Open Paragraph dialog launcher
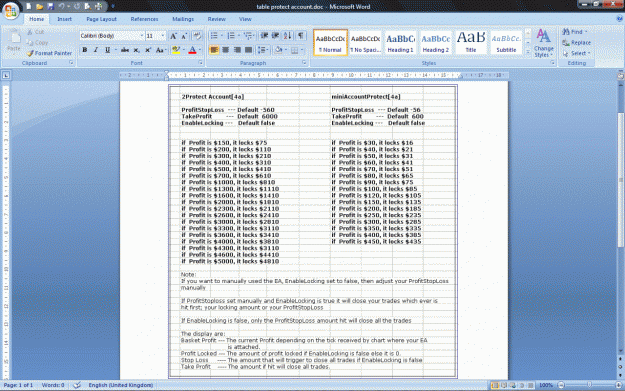625x391 pixels. [x=304, y=63]
